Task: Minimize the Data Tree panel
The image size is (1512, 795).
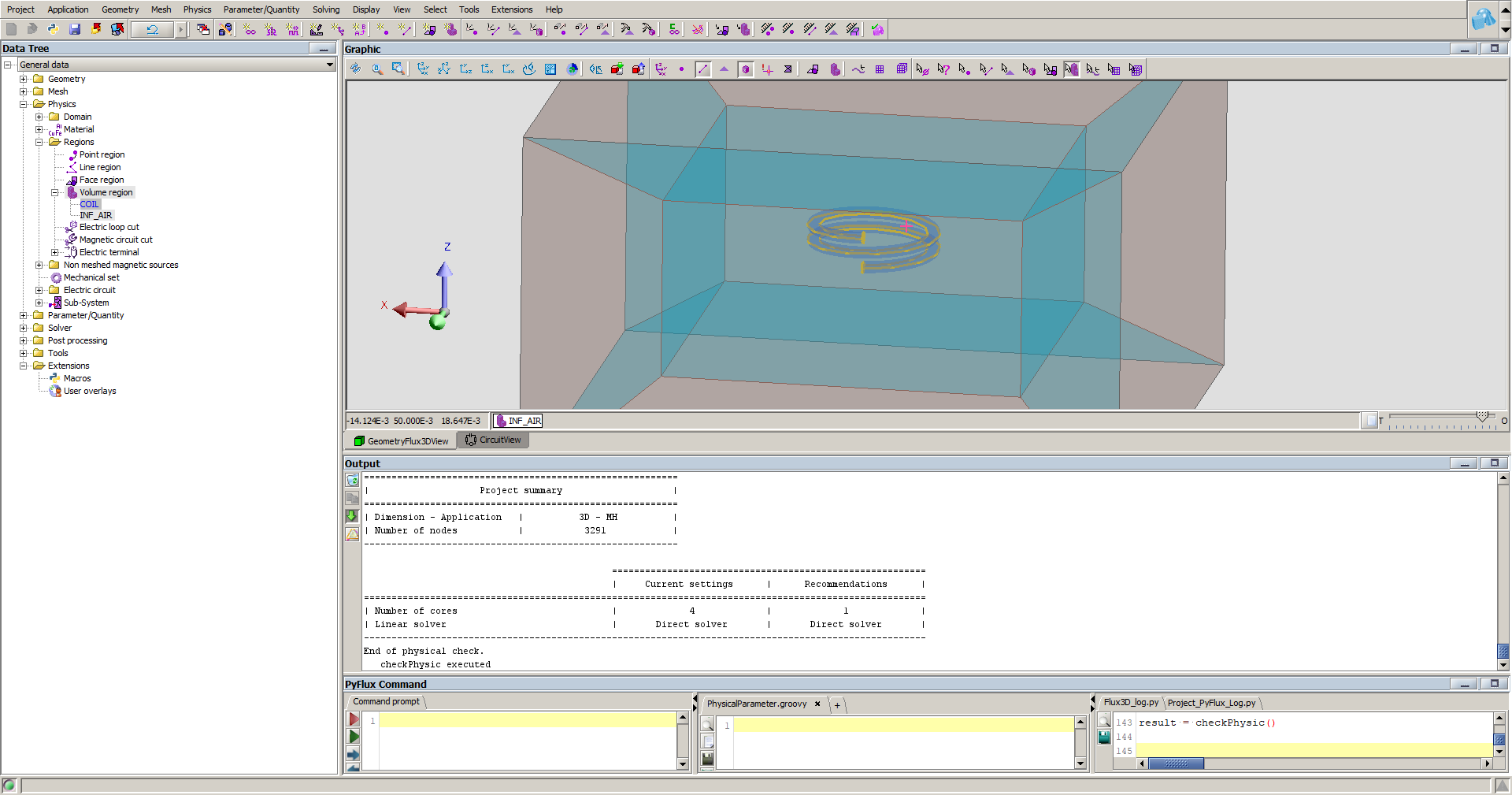Action: [x=324, y=49]
